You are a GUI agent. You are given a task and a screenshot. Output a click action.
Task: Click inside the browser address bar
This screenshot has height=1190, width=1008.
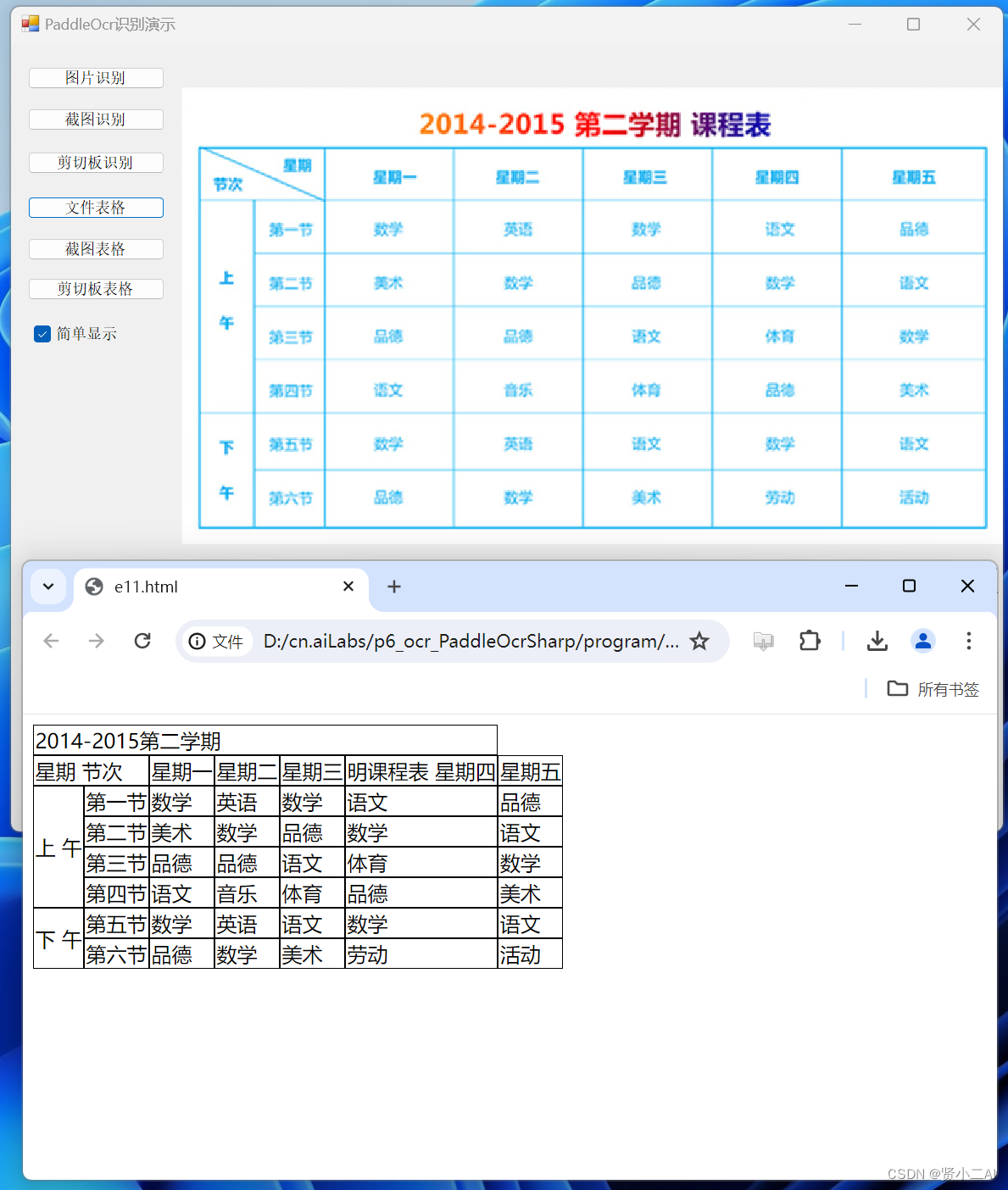pos(466,642)
